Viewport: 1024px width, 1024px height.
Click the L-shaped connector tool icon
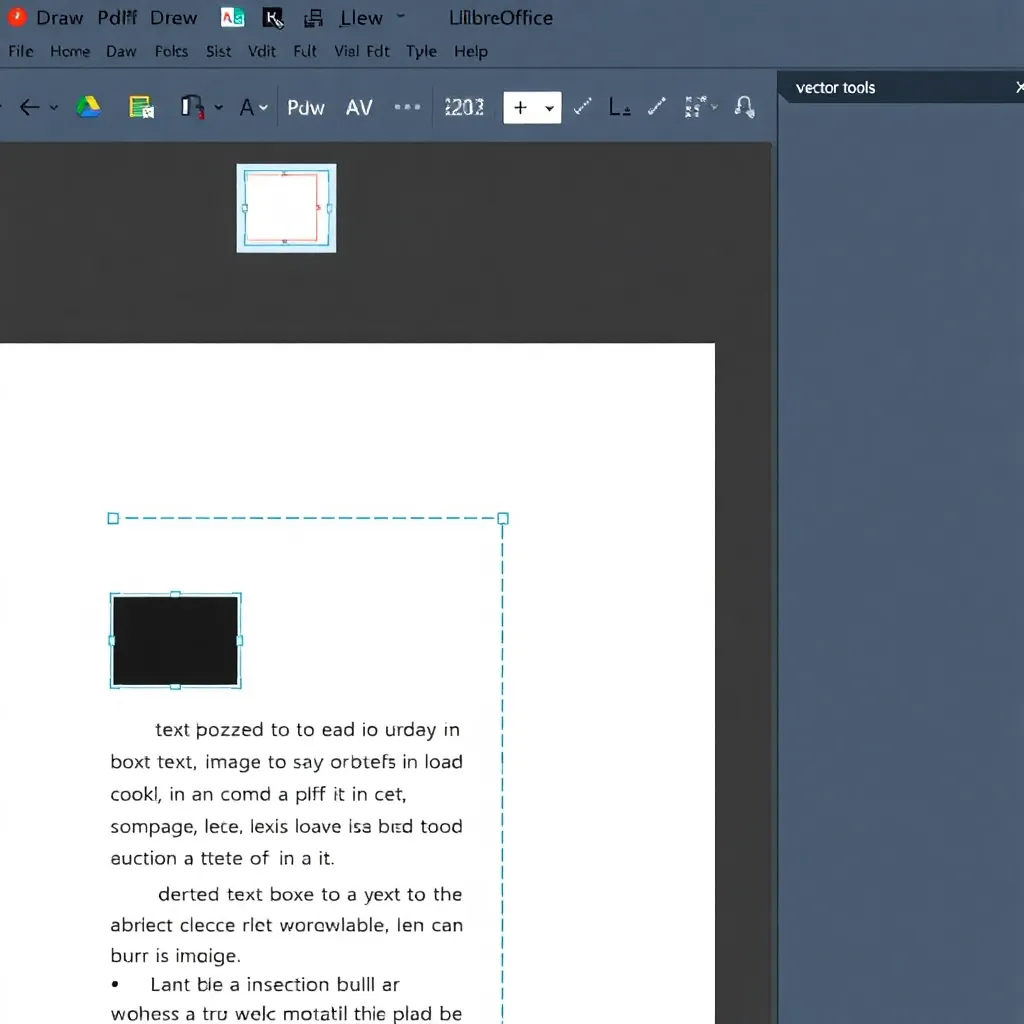click(619, 107)
